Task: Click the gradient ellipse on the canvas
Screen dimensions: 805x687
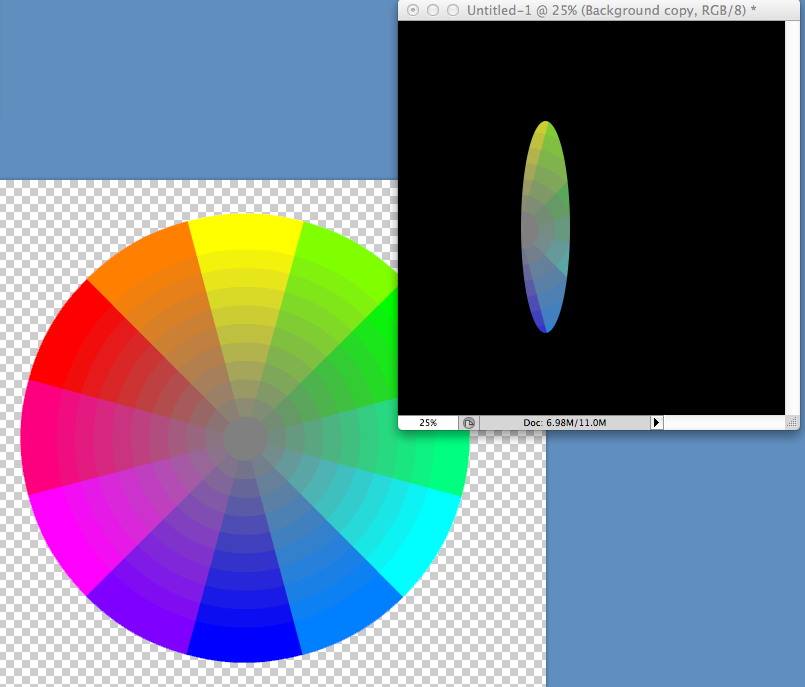Action: pos(546,225)
